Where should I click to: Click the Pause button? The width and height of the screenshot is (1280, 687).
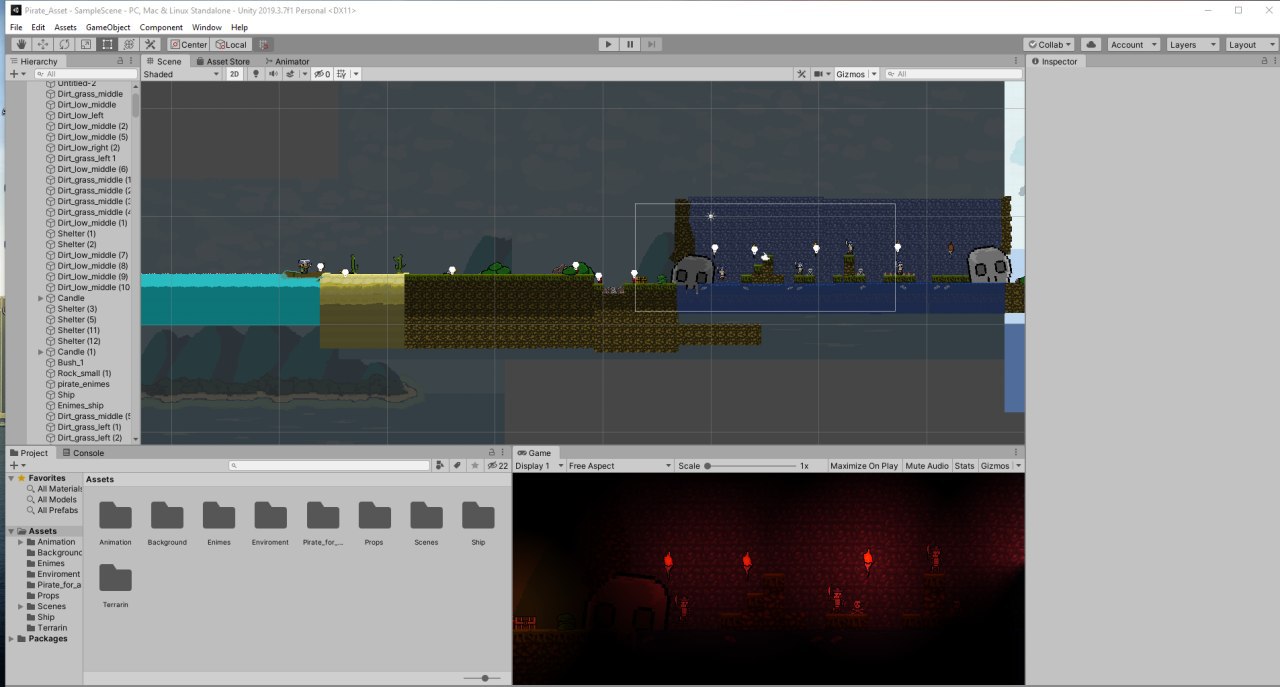[x=630, y=44]
